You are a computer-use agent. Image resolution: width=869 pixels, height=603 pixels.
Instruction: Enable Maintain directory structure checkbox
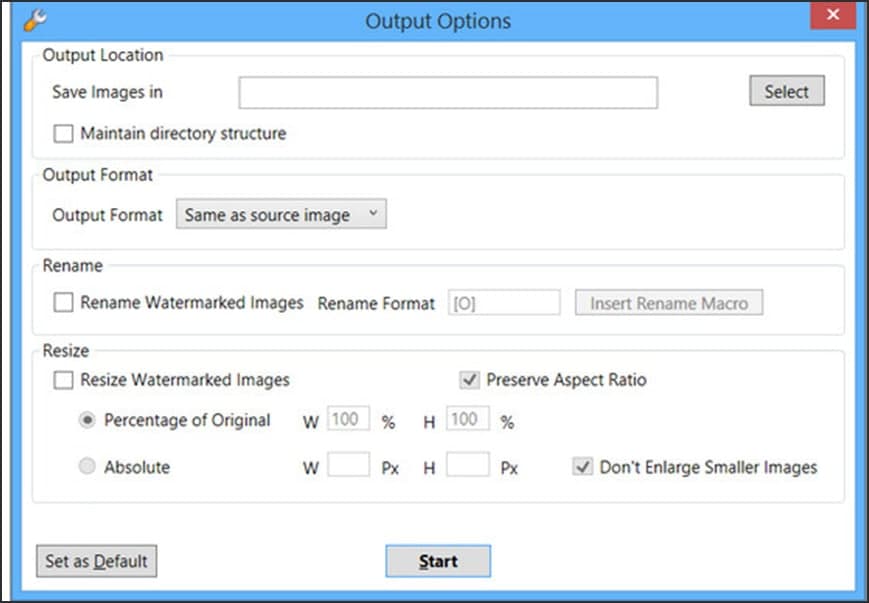click(x=64, y=133)
